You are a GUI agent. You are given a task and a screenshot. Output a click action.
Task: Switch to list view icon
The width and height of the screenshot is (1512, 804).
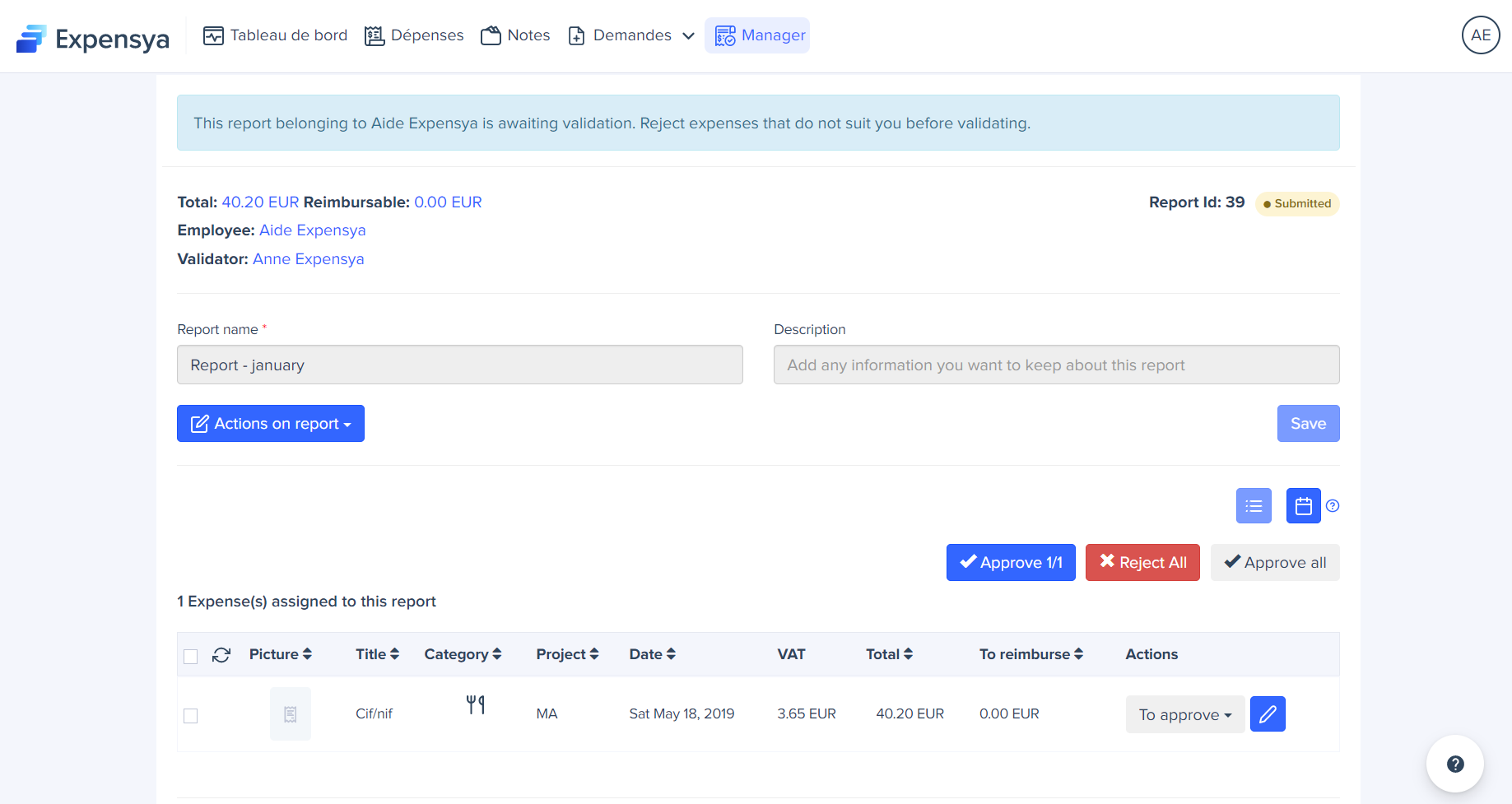pos(1253,506)
